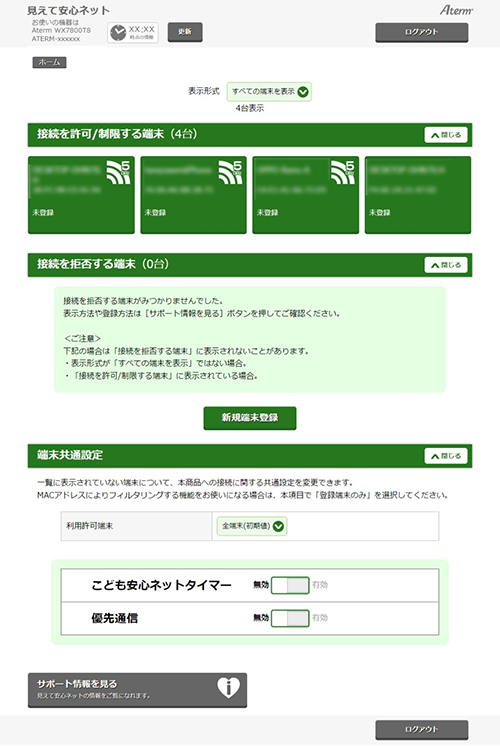
Task: Click the bottom ログアウト button
Action: [x=421, y=729]
